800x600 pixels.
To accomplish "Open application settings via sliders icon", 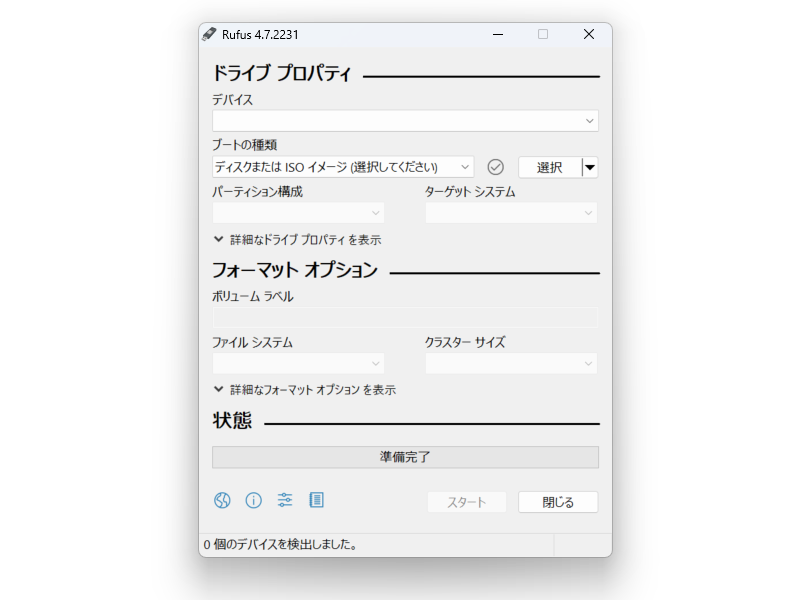I will coord(285,501).
